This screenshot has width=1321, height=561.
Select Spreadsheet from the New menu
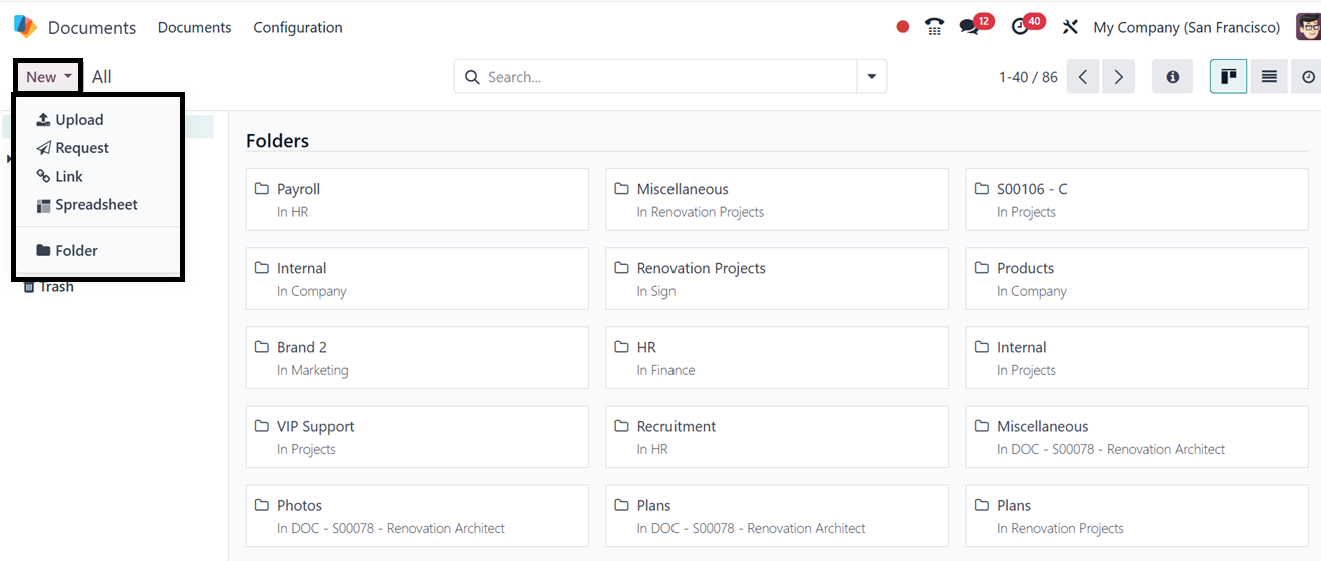click(96, 205)
